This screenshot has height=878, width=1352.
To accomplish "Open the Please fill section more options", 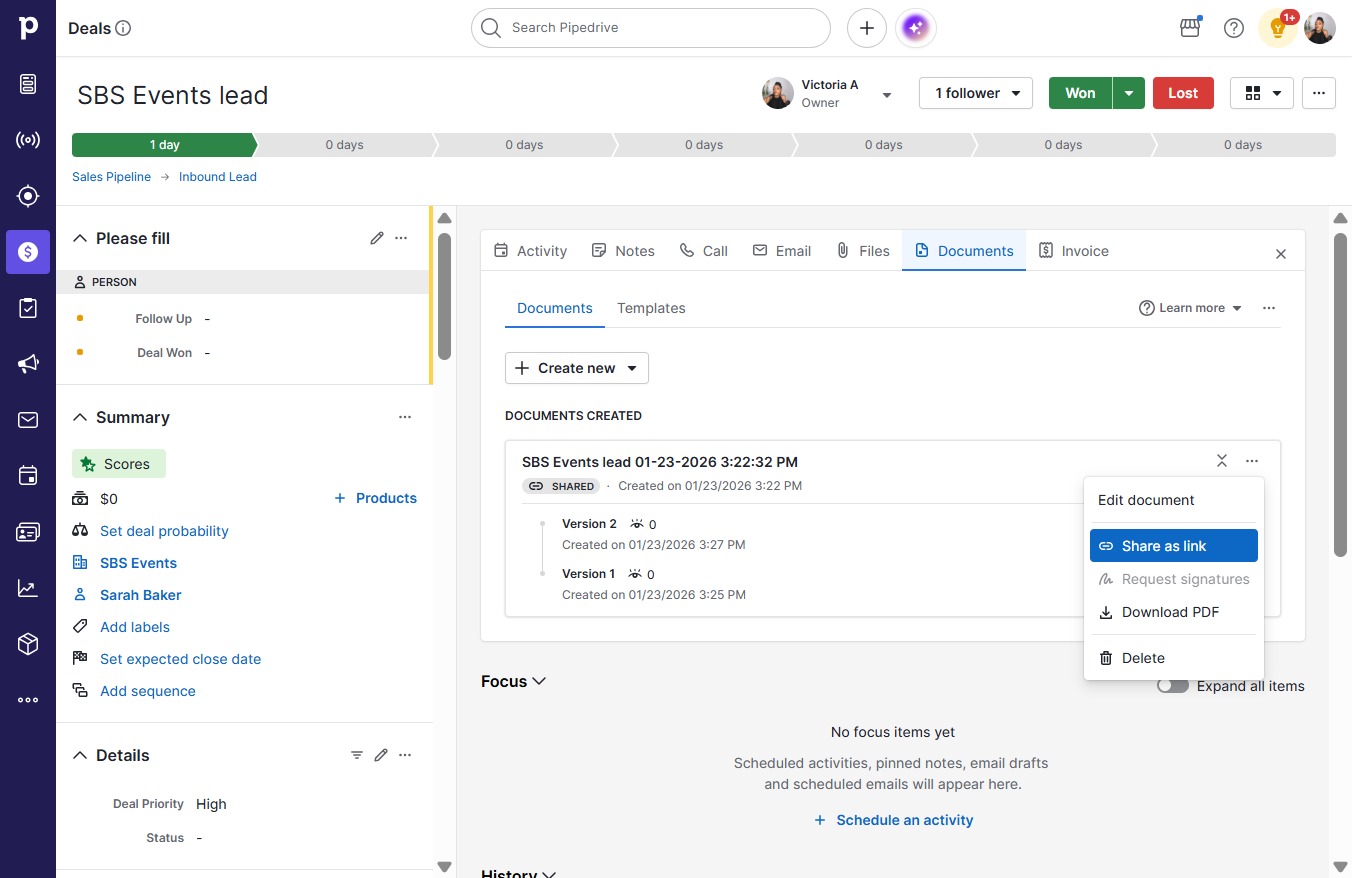I will 401,238.
